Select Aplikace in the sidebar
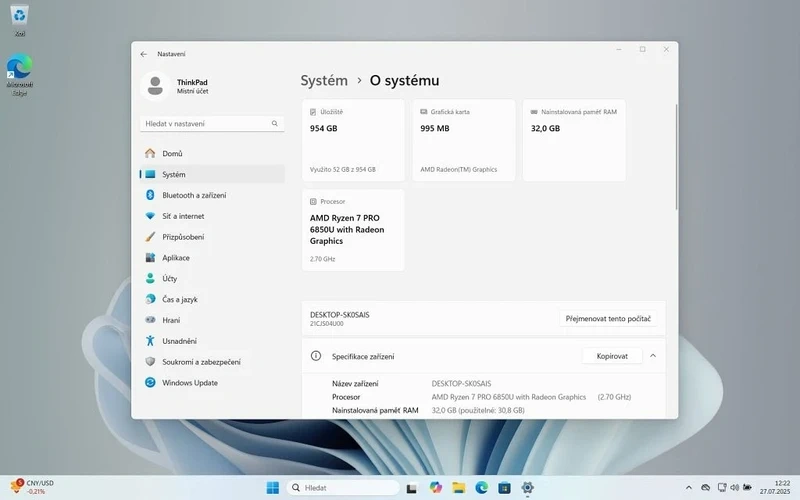This screenshot has height=500, width=800. pyautogui.click(x=176, y=258)
